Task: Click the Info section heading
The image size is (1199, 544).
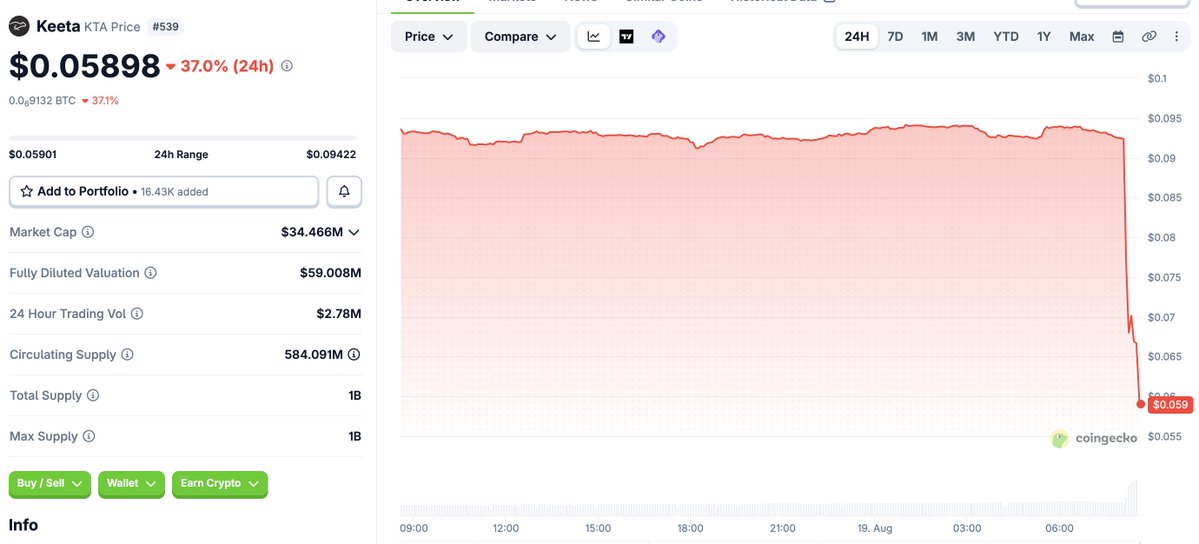Action: 23,525
